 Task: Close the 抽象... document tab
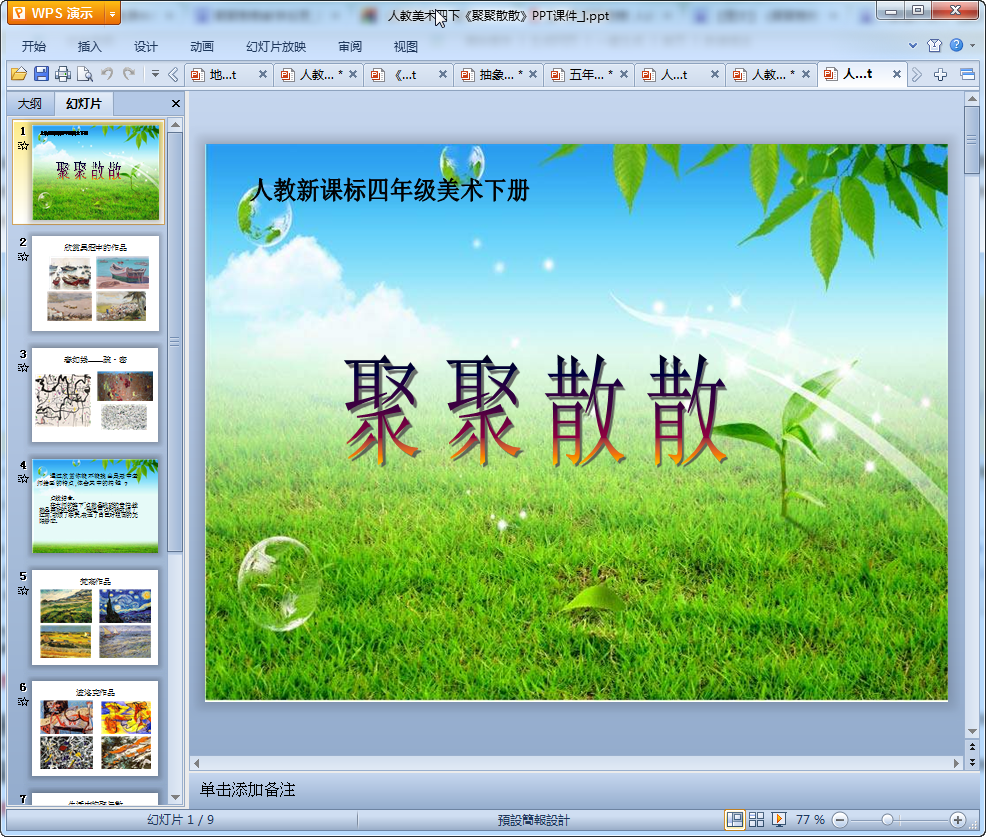click(533, 74)
